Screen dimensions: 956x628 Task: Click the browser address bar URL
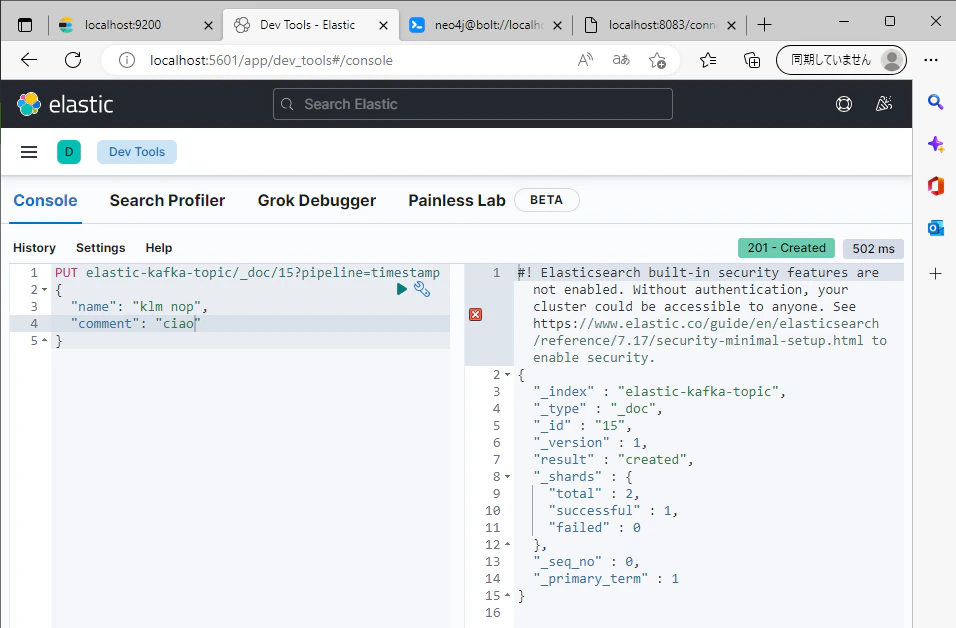tap(271, 60)
